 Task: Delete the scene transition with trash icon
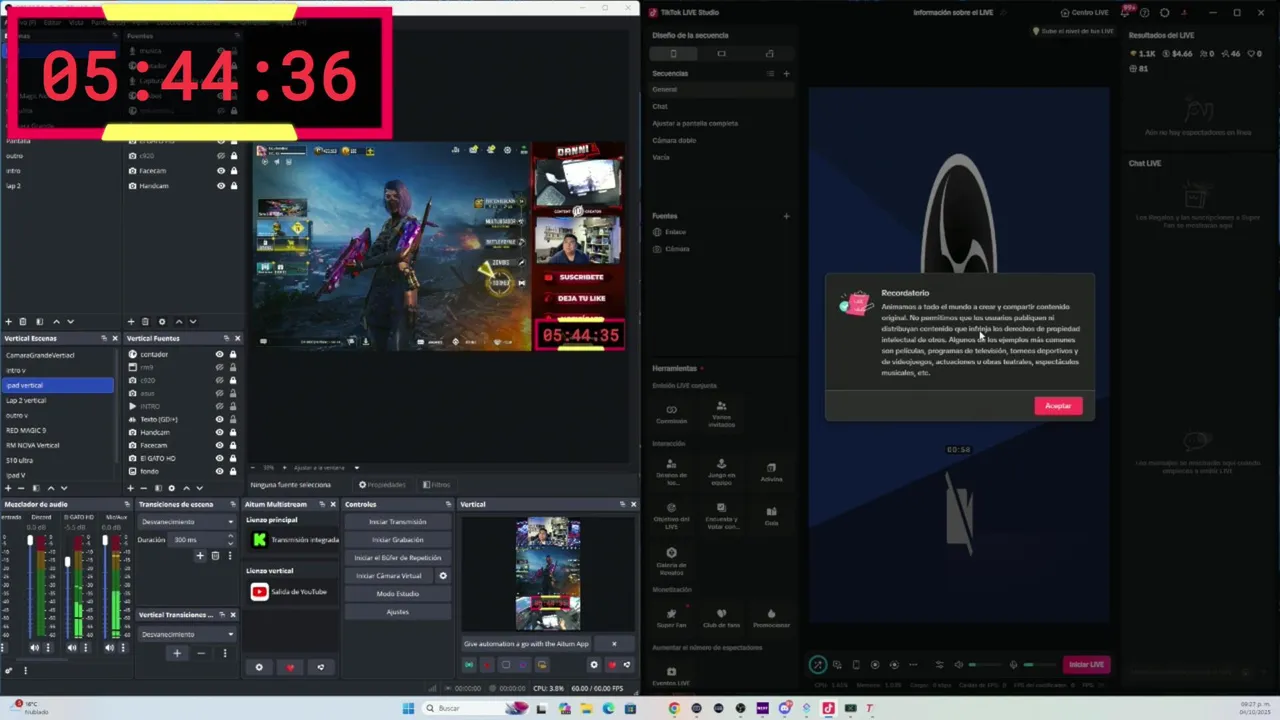point(214,556)
